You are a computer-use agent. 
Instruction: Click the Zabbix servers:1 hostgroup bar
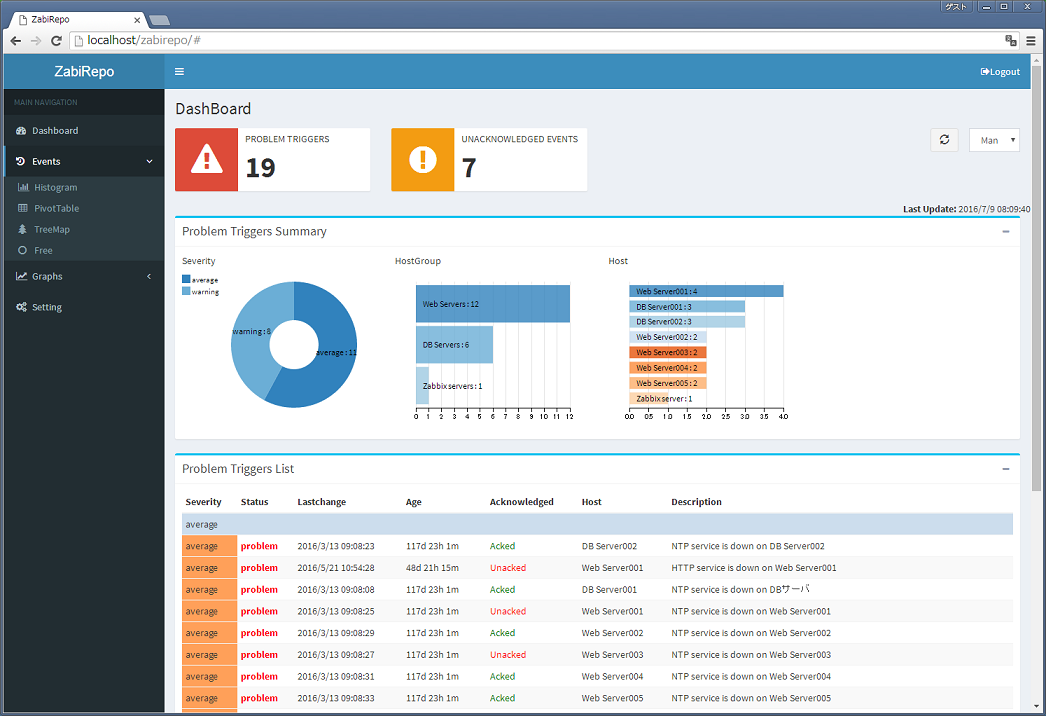pos(422,386)
